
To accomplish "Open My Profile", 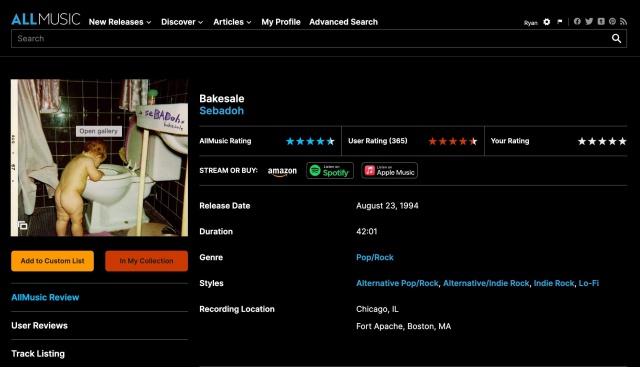I will pyautogui.click(x=281, y=22).
